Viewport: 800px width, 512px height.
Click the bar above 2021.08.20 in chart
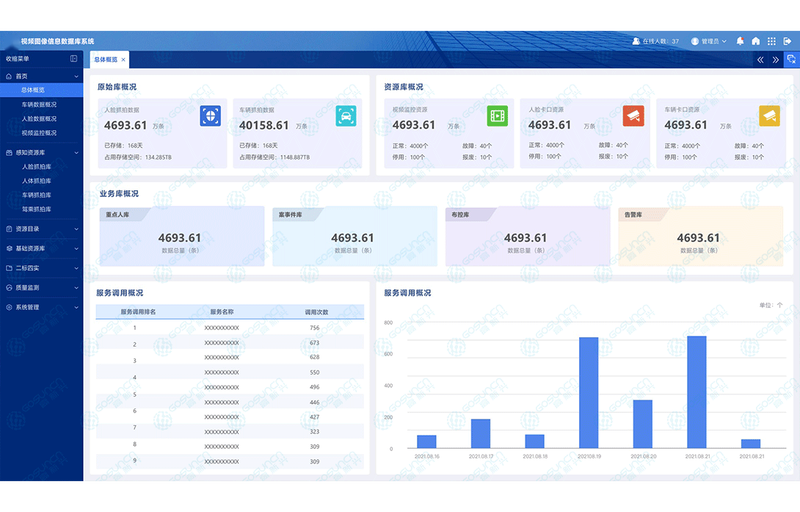click(x=643, y=424)
